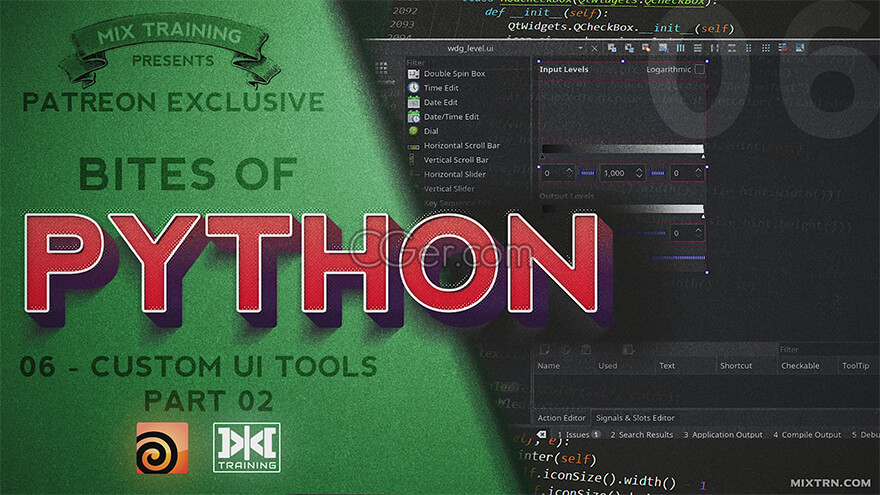Click the third Input Levels spin box showing 0
The width and height of the screenshot is (880, 495).
point(688,173)
